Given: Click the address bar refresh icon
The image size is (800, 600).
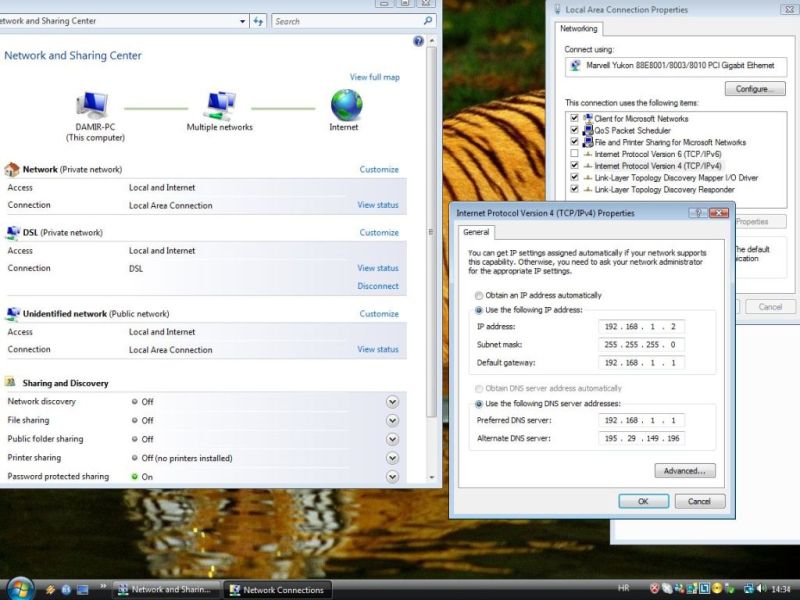Looking at the screenshot, I should click(257, 20).
